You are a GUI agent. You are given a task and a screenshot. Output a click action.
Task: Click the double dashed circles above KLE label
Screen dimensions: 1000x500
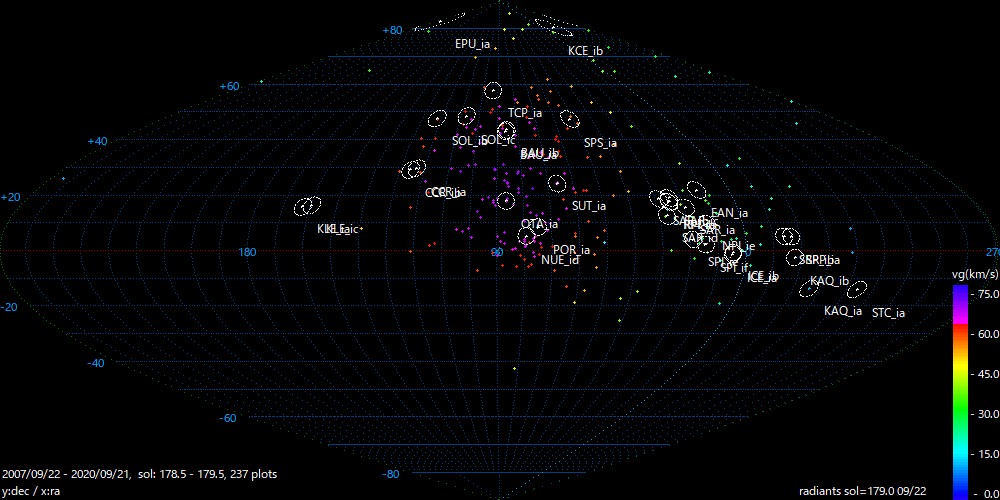click(307, 207)
